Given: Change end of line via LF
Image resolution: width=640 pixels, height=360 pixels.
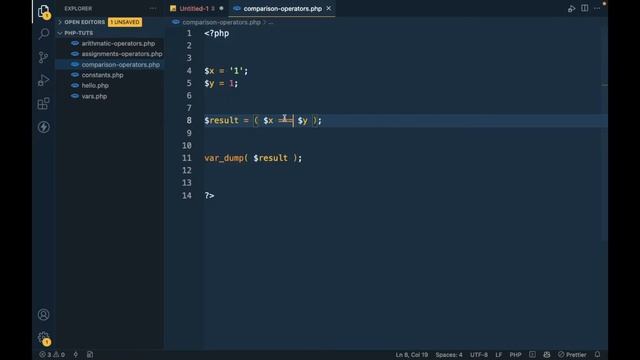Looking at the screenshot, I should (x=498, y=355).
